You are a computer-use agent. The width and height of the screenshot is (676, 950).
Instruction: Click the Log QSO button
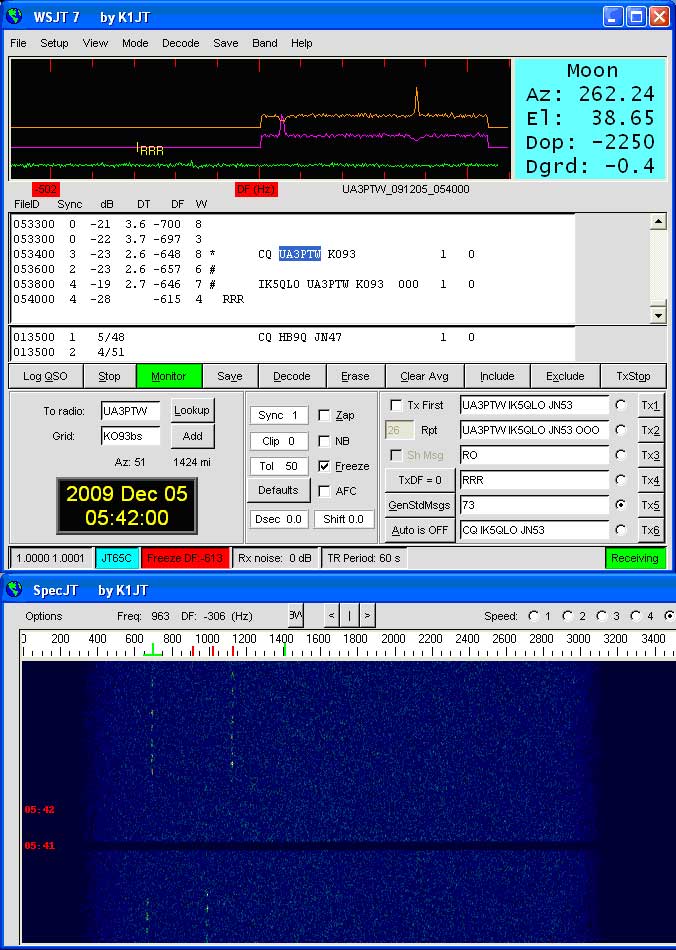tap(45, 376)
